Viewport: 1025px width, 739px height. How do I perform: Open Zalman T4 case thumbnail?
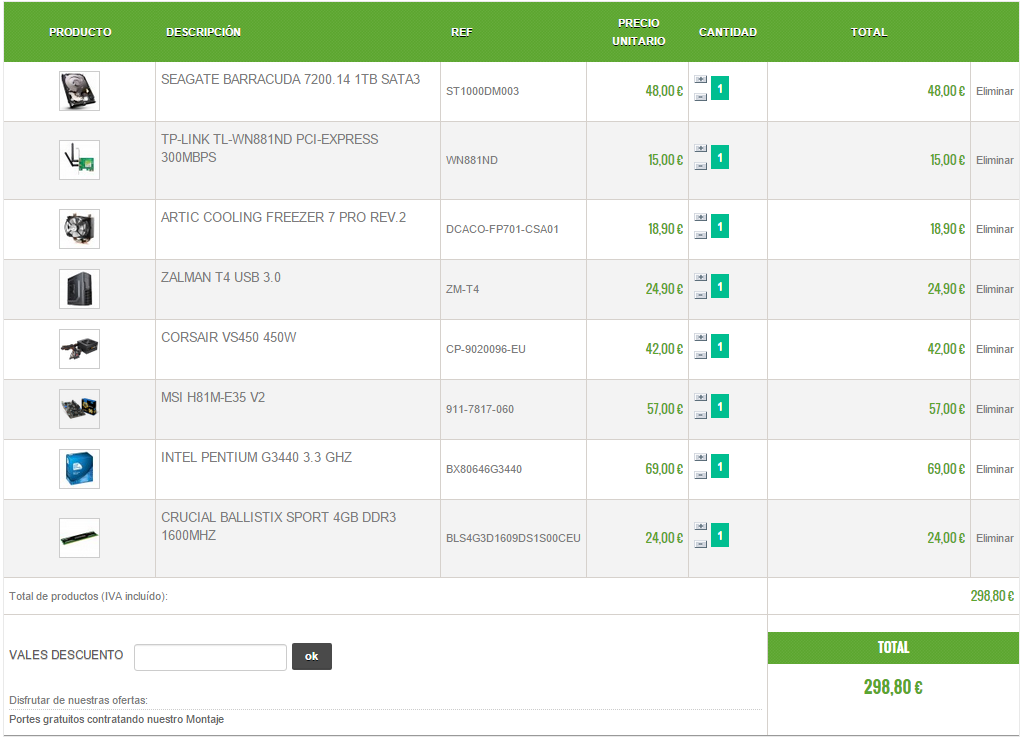[x=79, y=289]
